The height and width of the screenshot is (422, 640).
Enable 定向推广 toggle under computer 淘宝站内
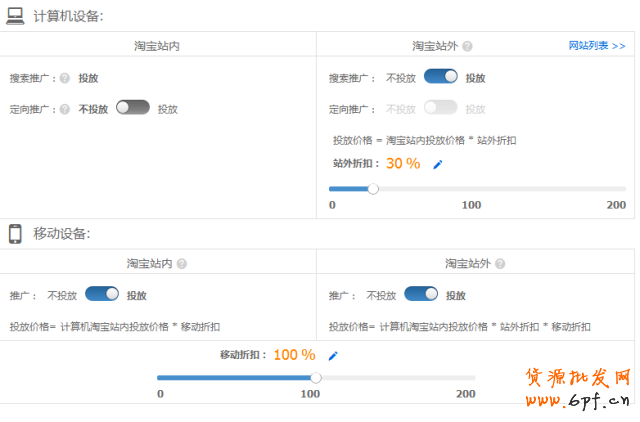(x=132, y=108)
